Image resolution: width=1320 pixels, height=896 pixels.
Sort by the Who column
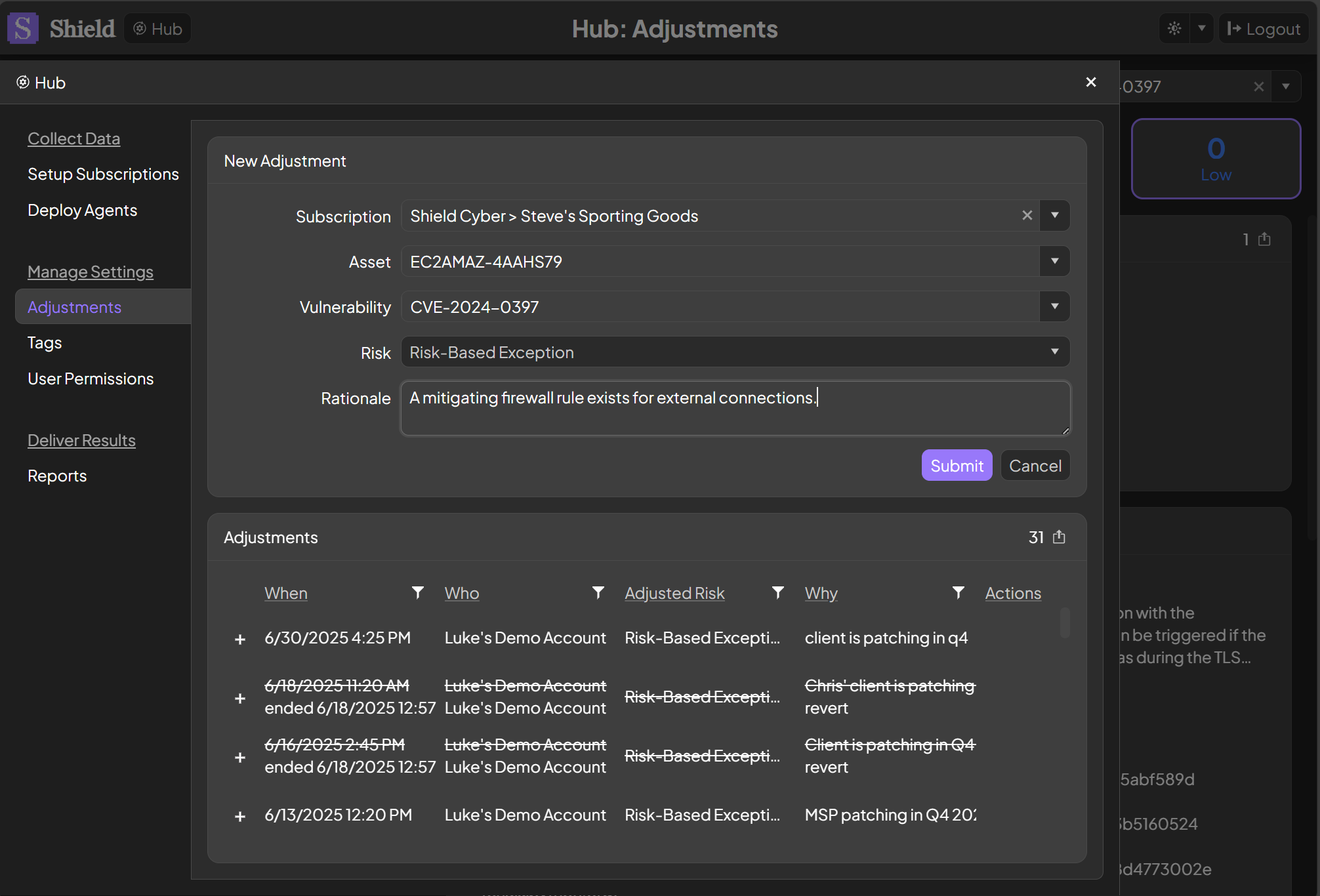coord(462,593)
